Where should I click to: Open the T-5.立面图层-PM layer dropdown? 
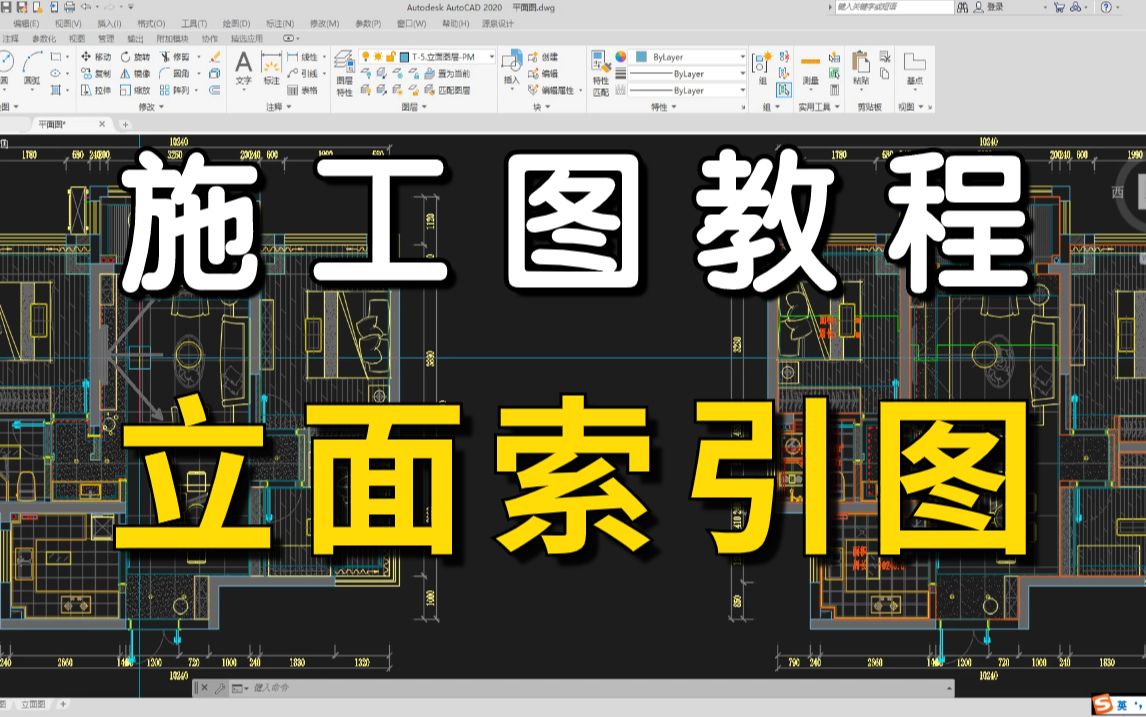coord(491,57)
